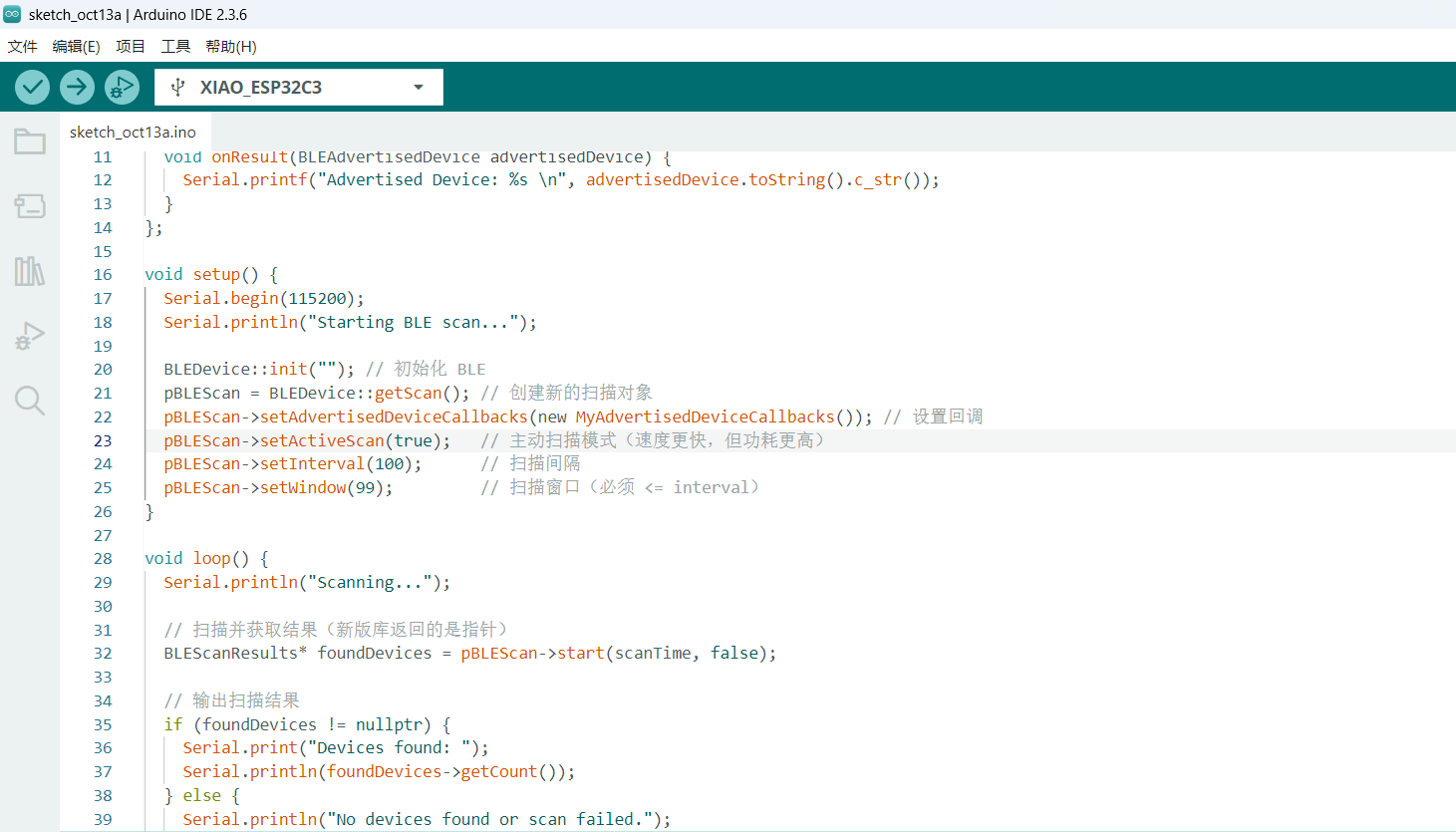Open the 帮助(H) menu
The width and height of the screenshot is (1456, 832).
click(x=231, y=47)
